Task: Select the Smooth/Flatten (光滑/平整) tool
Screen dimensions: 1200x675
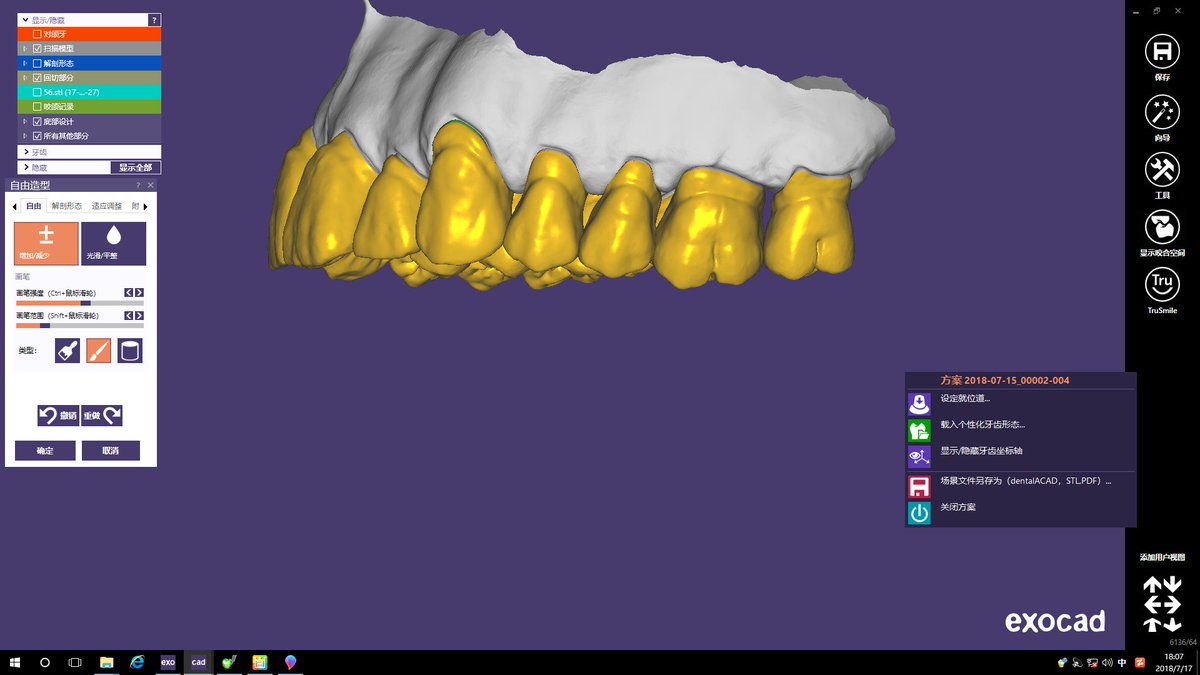Action: (114, 243)
